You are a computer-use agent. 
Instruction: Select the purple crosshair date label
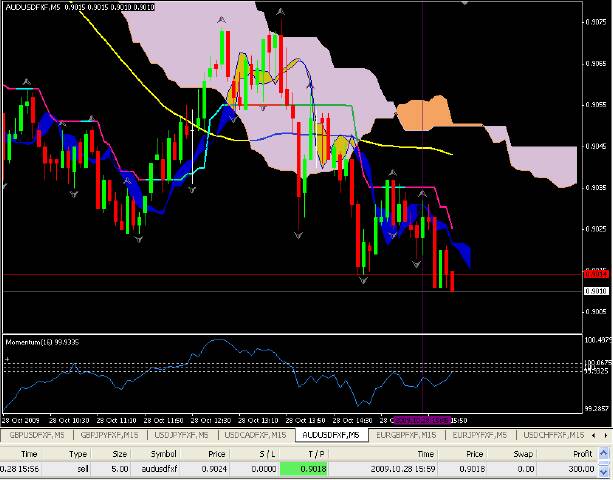422,421
